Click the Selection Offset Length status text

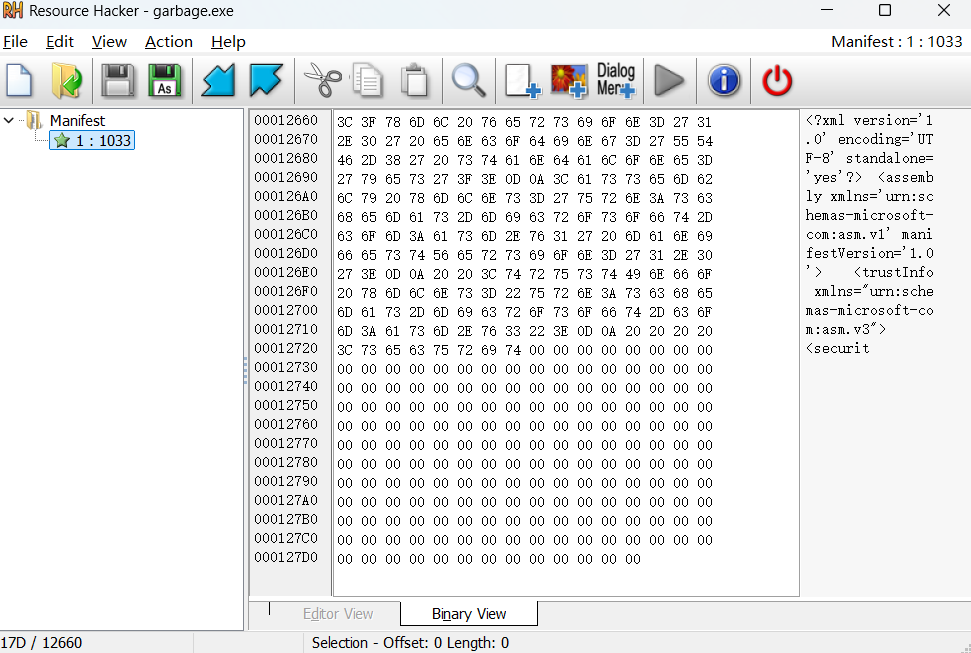pyautogui.click(x=410, y=643)
